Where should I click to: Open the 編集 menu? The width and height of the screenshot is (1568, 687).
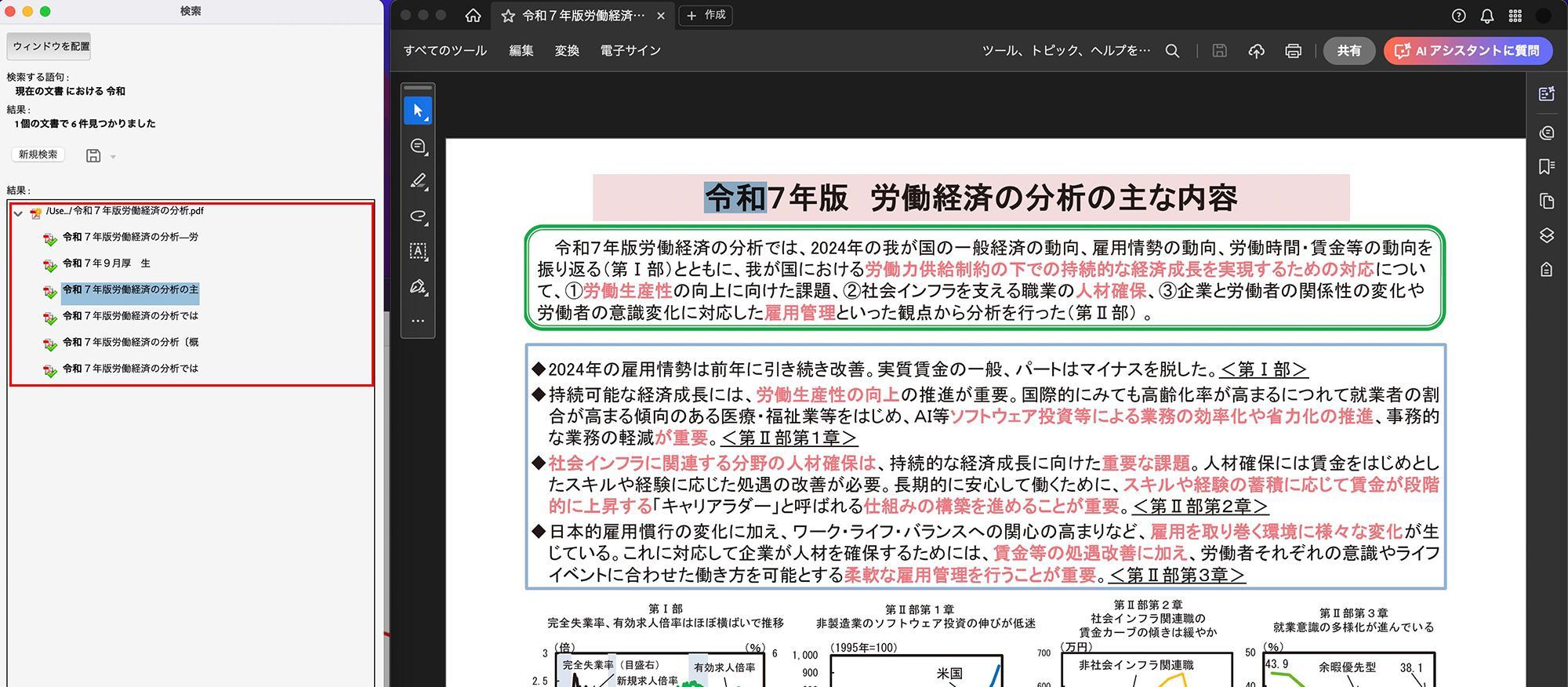521,51
